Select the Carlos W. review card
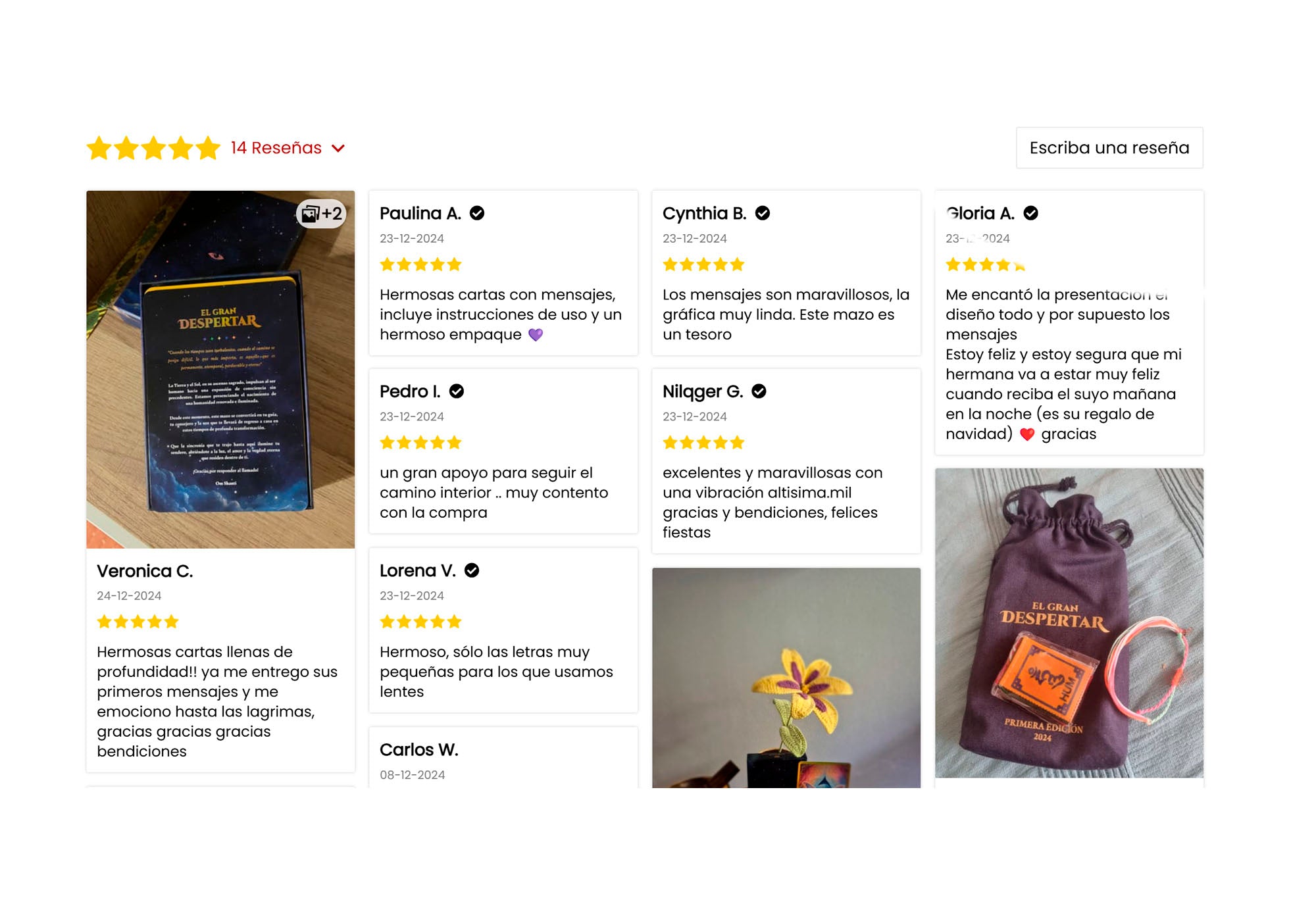This screenshot has width=1316, height=921. 503,757
